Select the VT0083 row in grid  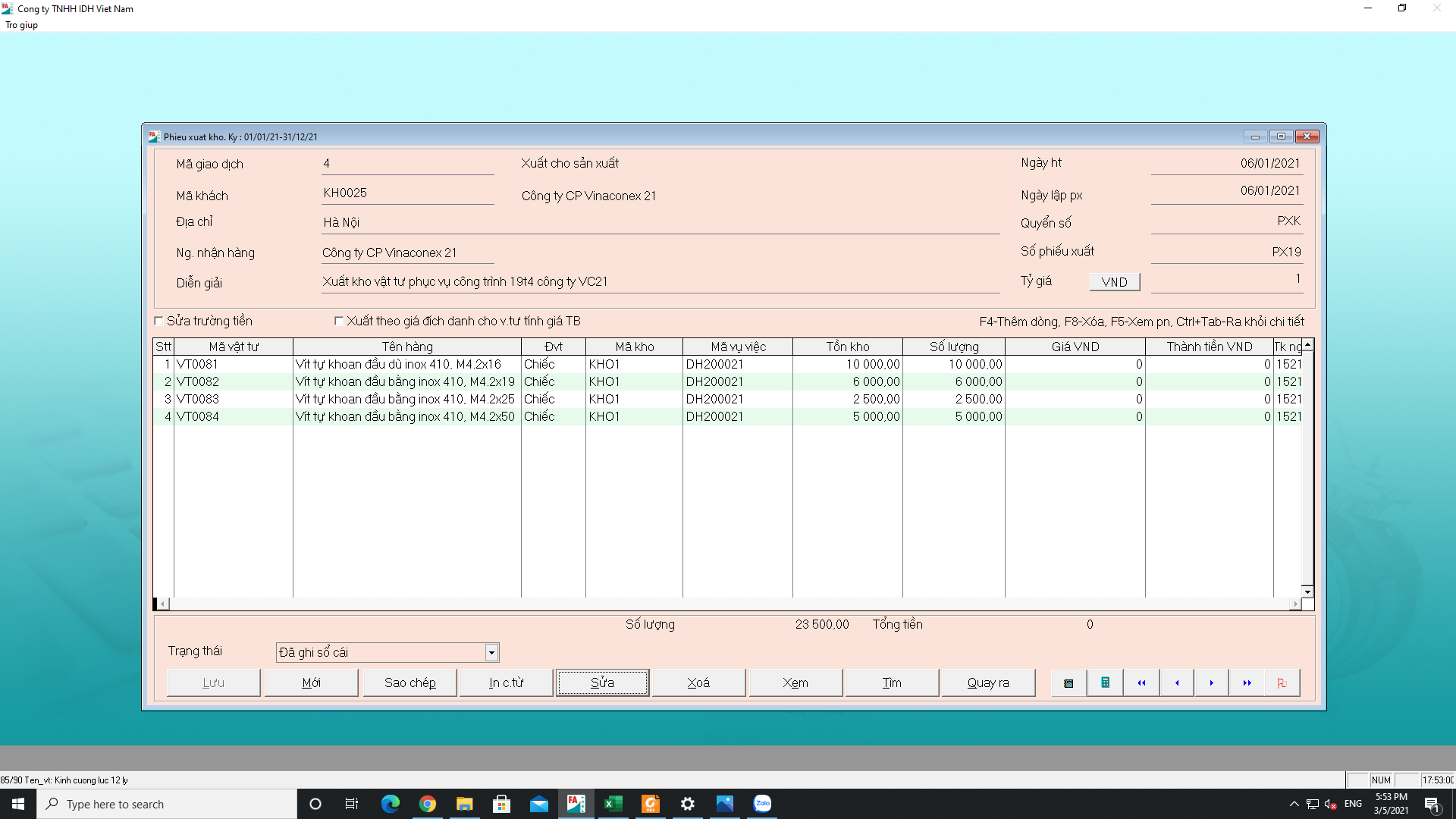point(198,399)
